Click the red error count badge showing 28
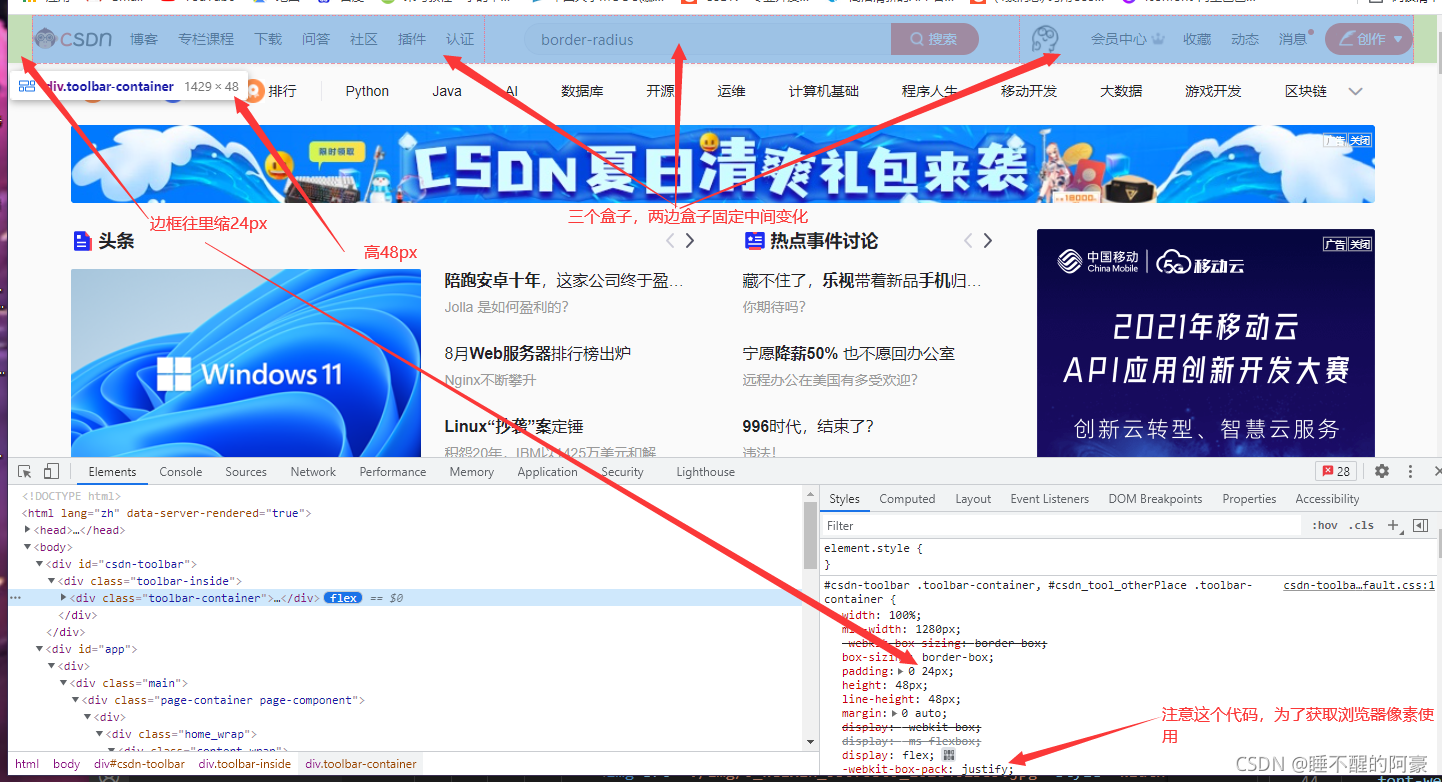This screenshot has height=782, width=1442. pyautogui.click(x=1335, y=471)
